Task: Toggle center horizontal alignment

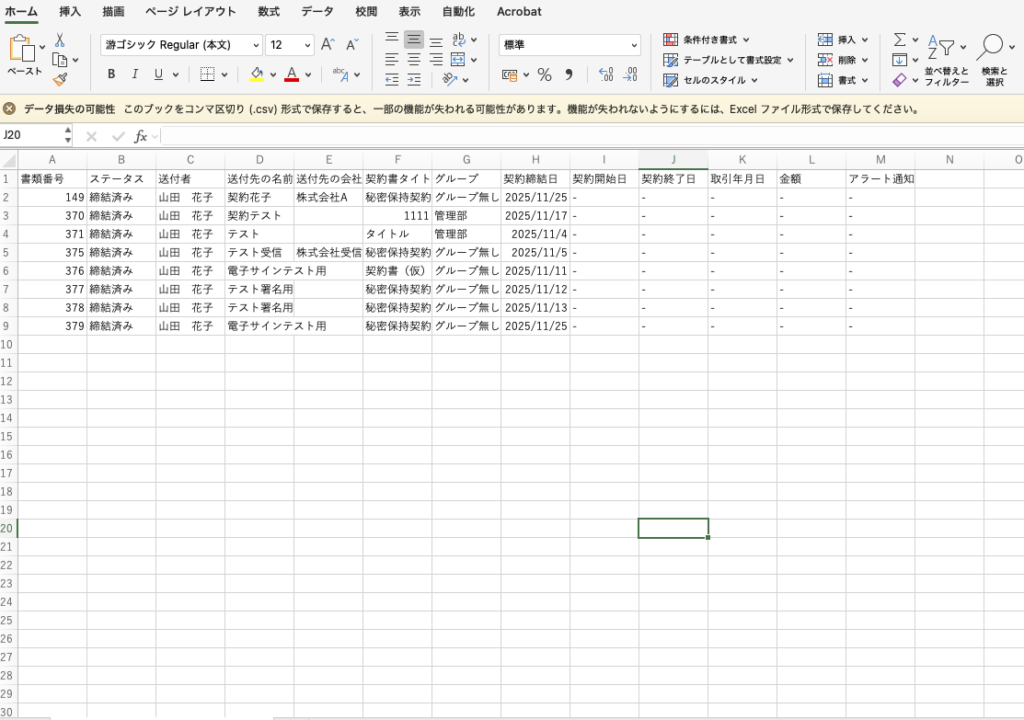Action: 414,59
